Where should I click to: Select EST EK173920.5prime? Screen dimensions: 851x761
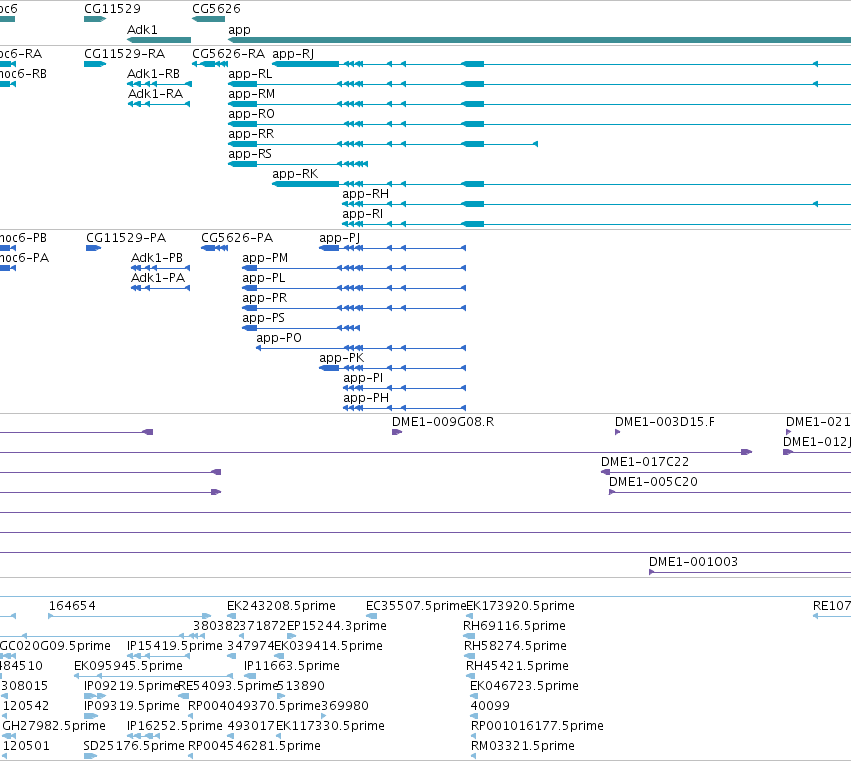click(x=520, y=606)
